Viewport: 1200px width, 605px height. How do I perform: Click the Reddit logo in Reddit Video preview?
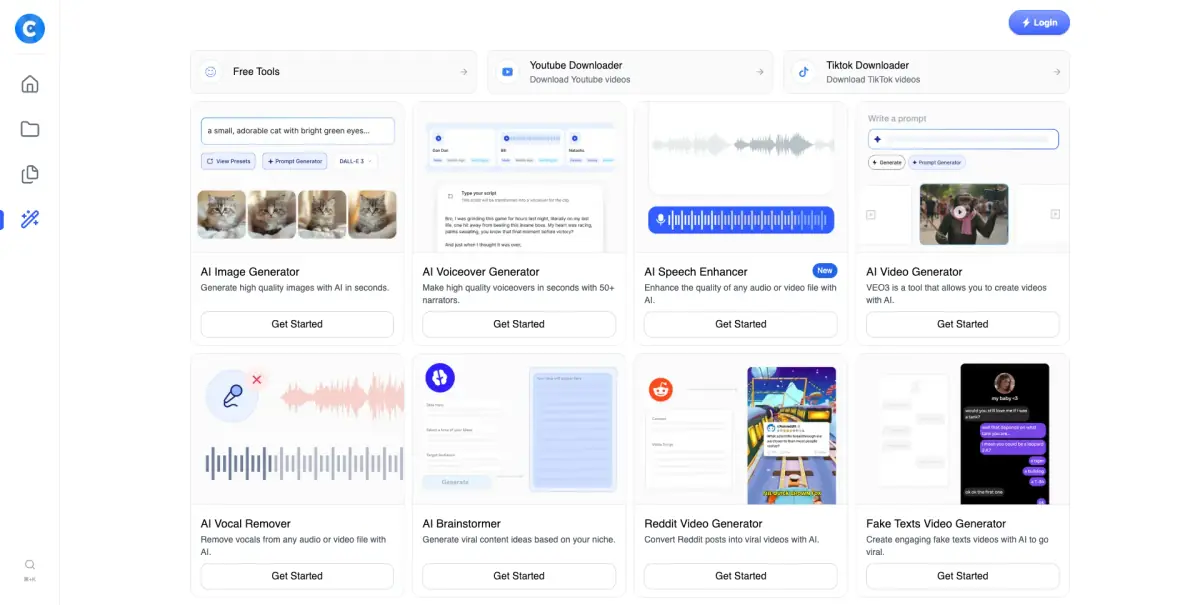(661, 390)
